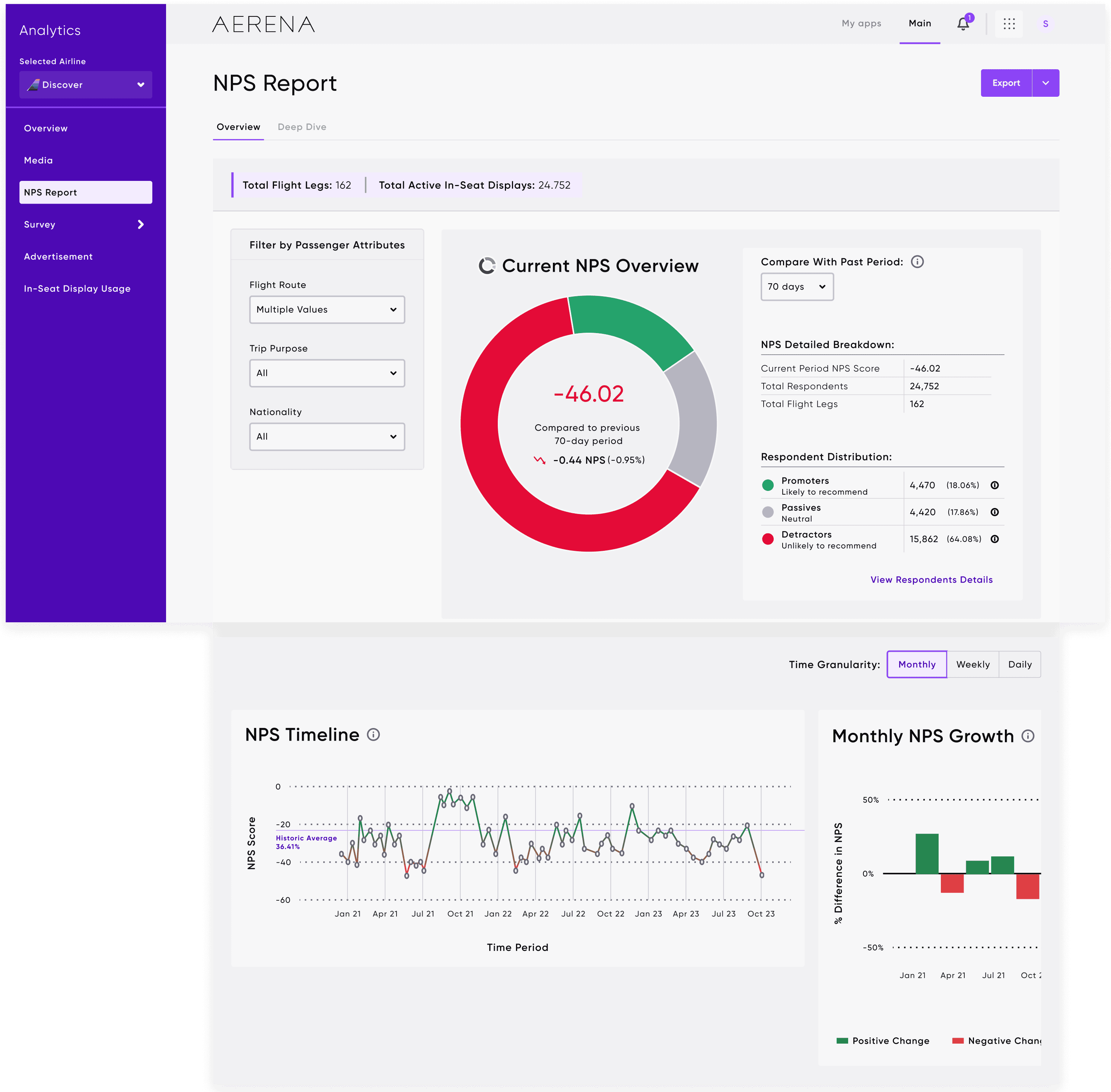Click the Monthly NPS Growth info icon
The width and height of the screenshot is (1111, 1092).
click(1028, 736)
